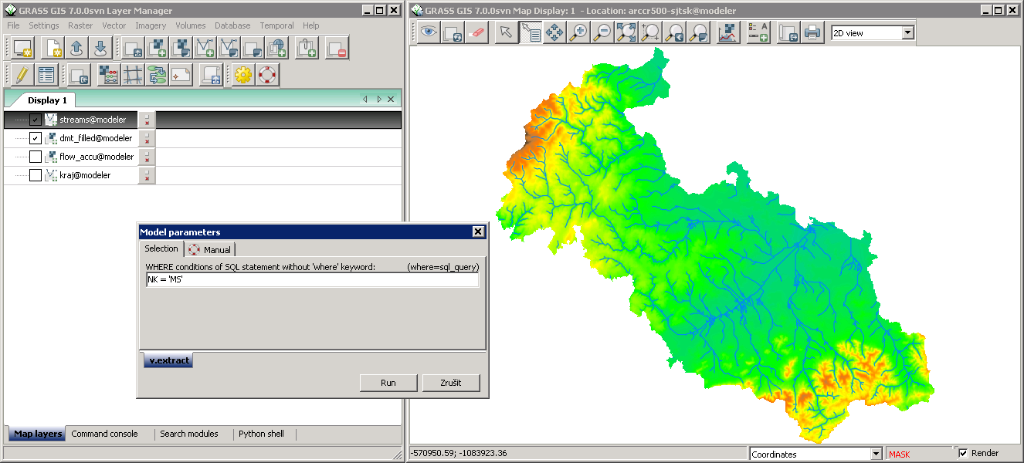Screen dimensions: 1024x463
Task: Click the print display icon
Action: tap(812, 32)
